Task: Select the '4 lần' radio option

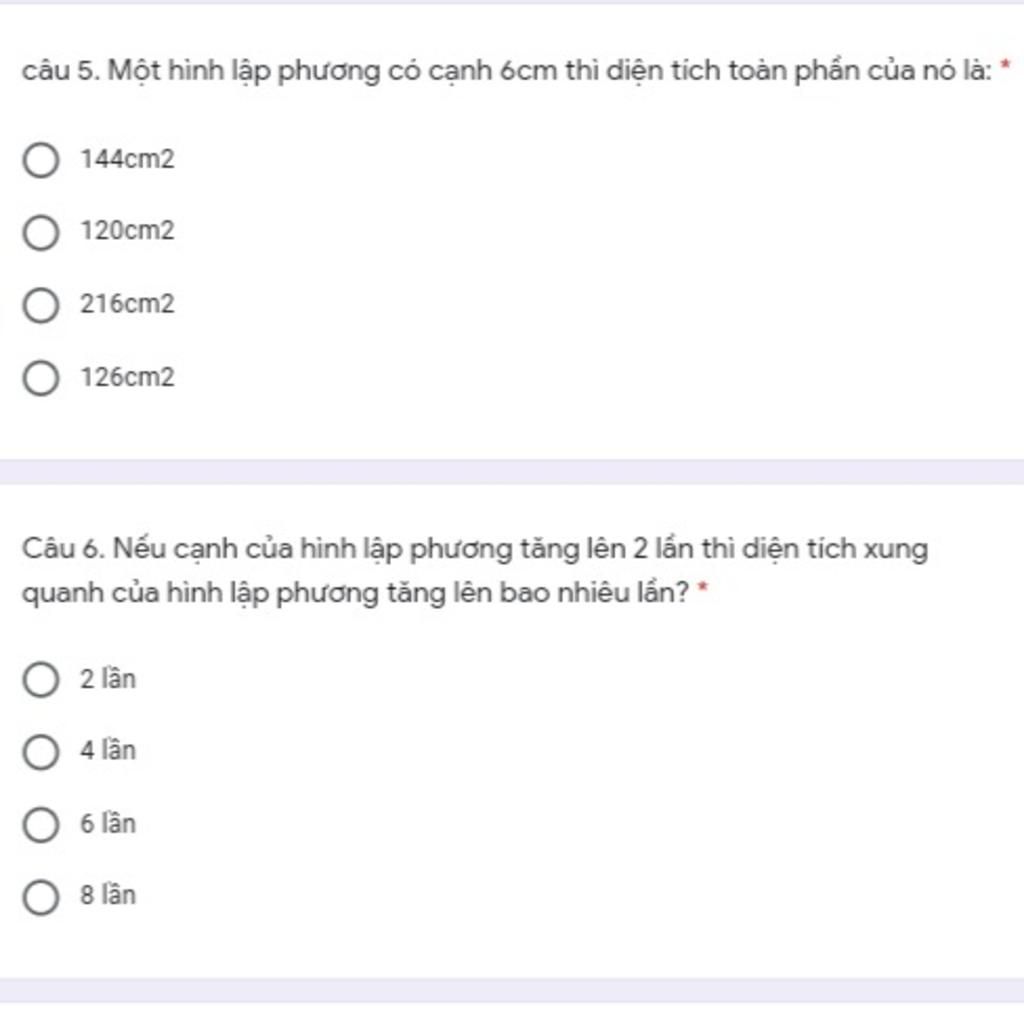Action: (x=41, y=752)
